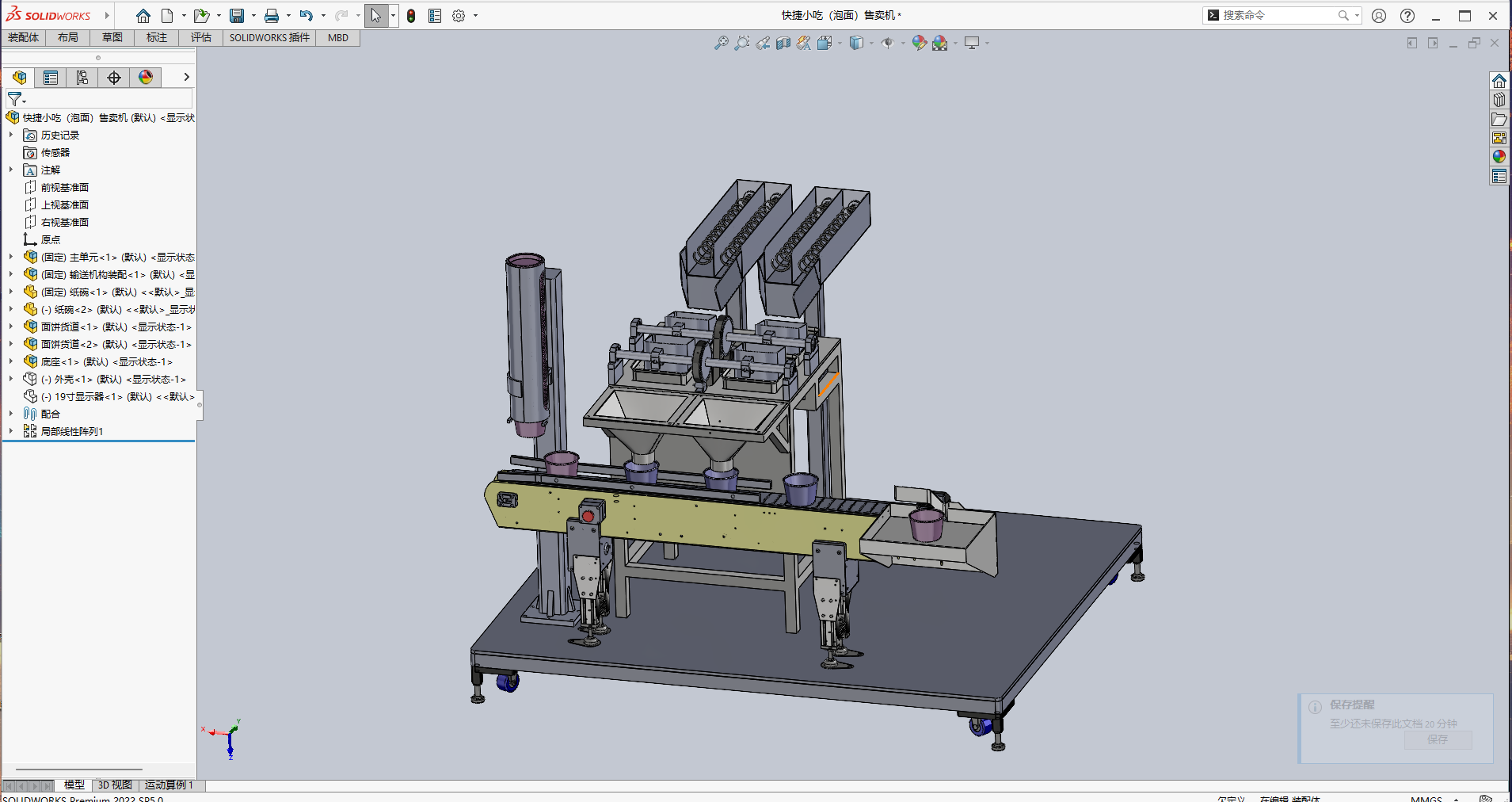This screenshot has width=1512, height=802.
Task: Switch to the 运动算例 1 tab
Action: click(169, 785)
